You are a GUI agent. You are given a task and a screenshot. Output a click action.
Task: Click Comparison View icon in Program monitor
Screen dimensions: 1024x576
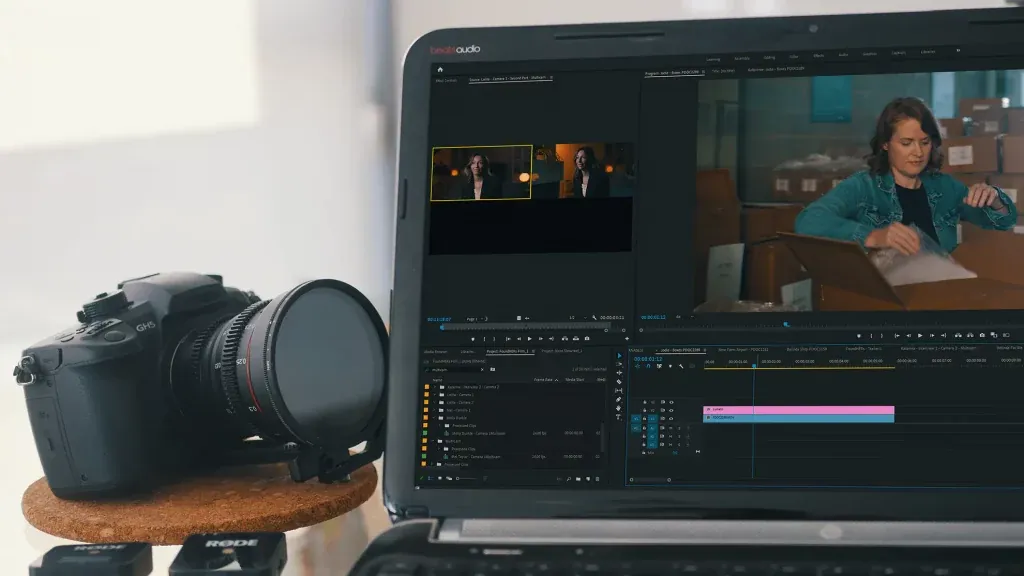(x=994, y=336)
